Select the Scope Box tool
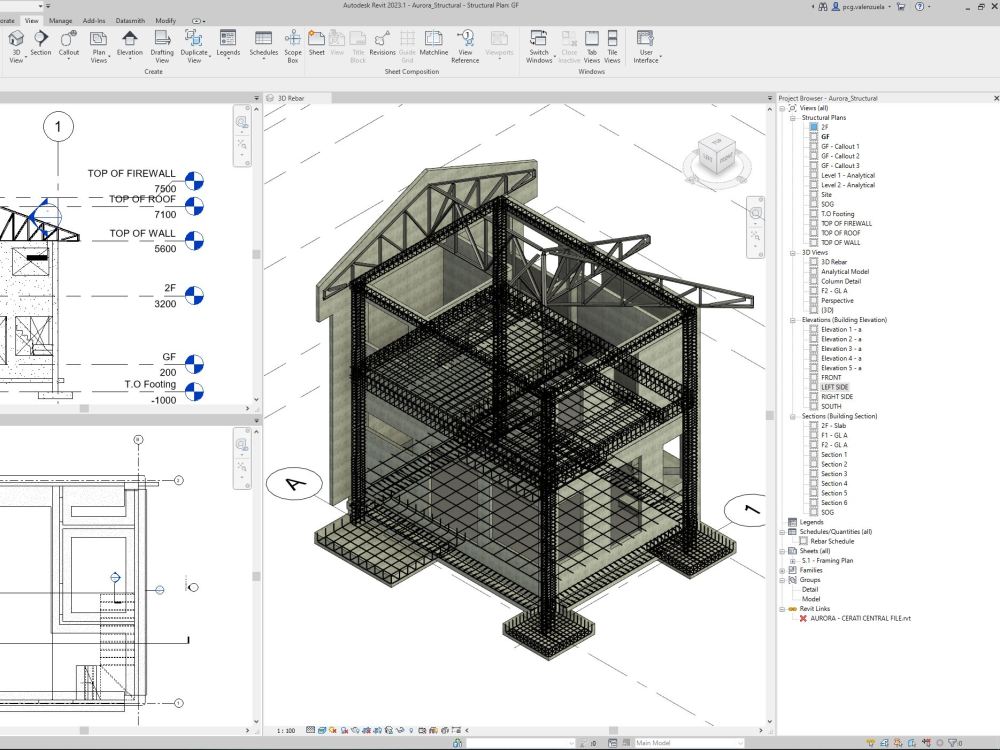This screenshot has height=750, width=1000. click(x=293, y=47)
